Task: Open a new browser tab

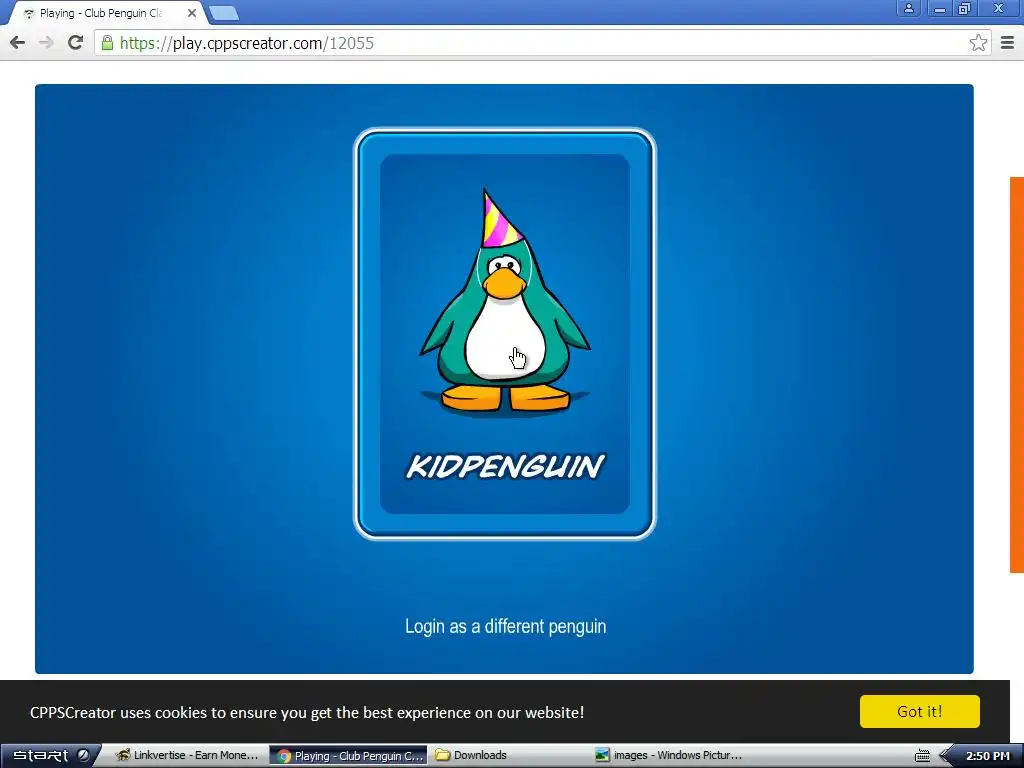Action: pos(225,13)
